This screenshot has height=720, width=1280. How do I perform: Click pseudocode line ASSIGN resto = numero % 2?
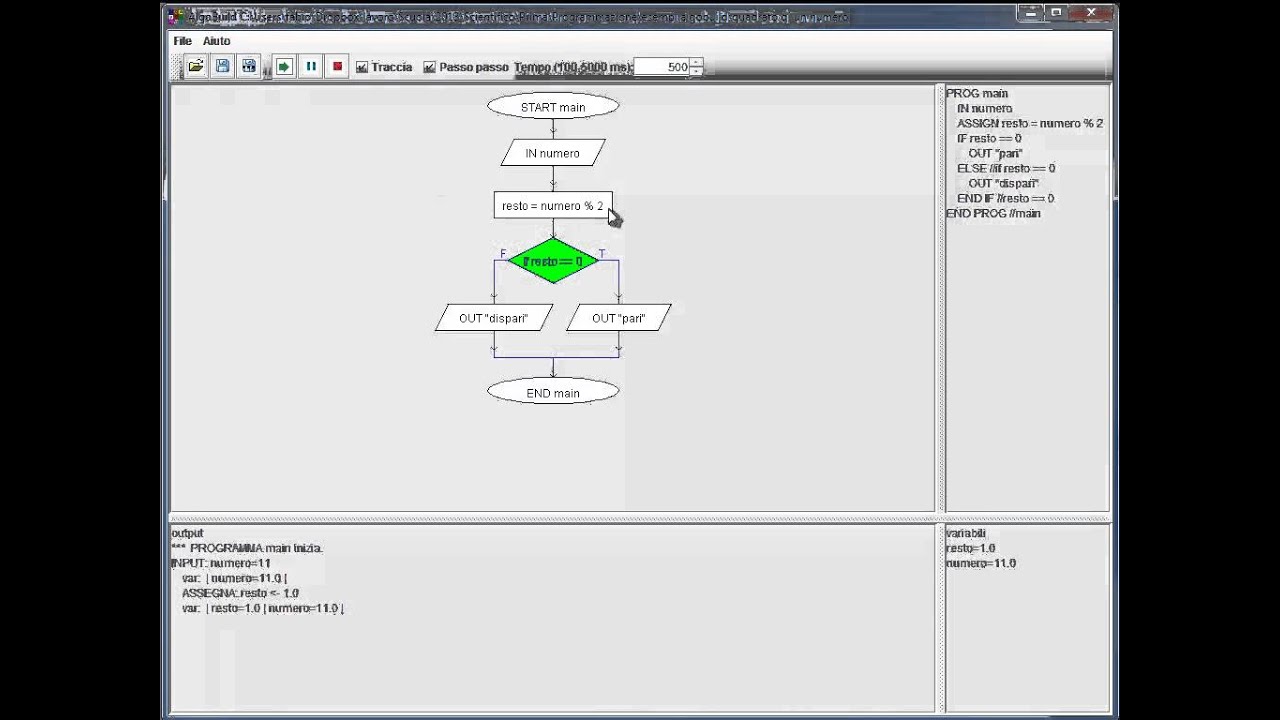(x=1030, y=123)
